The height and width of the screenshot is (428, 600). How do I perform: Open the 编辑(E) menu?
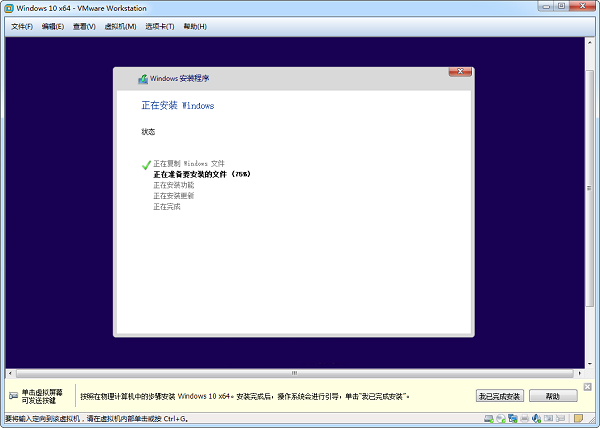pos(53,26)
